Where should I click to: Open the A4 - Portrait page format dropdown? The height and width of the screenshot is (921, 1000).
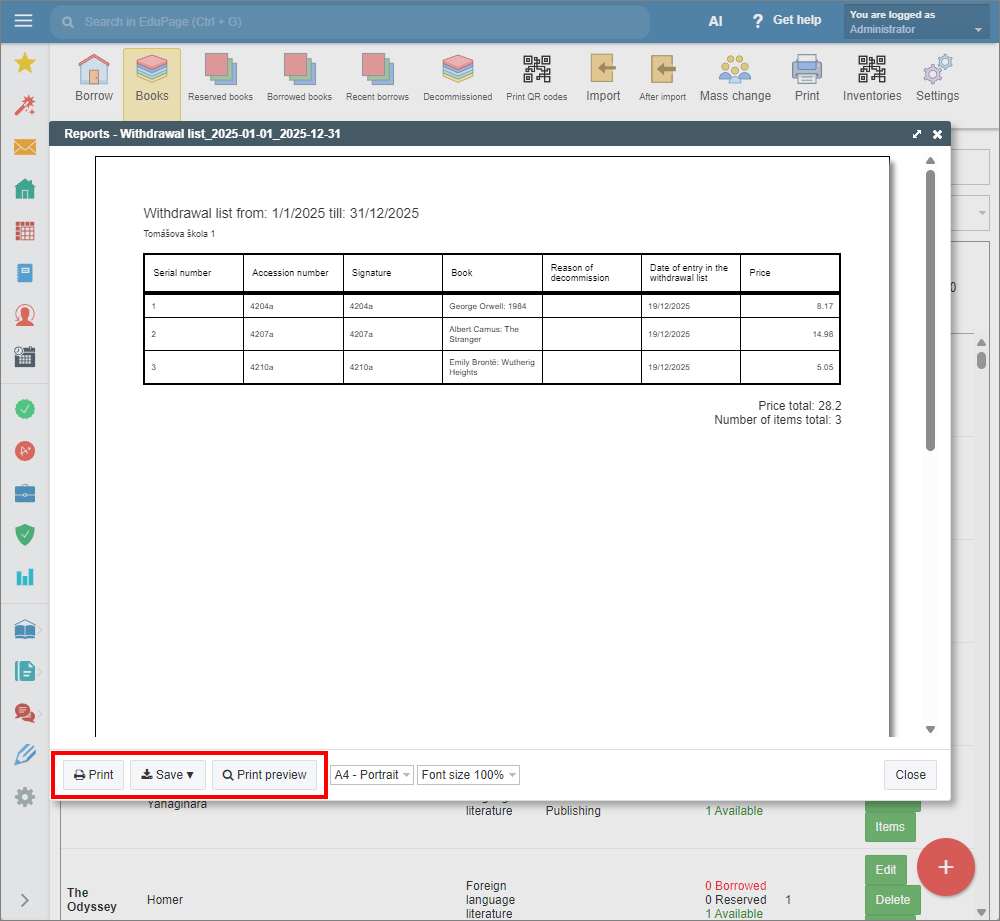372,775
